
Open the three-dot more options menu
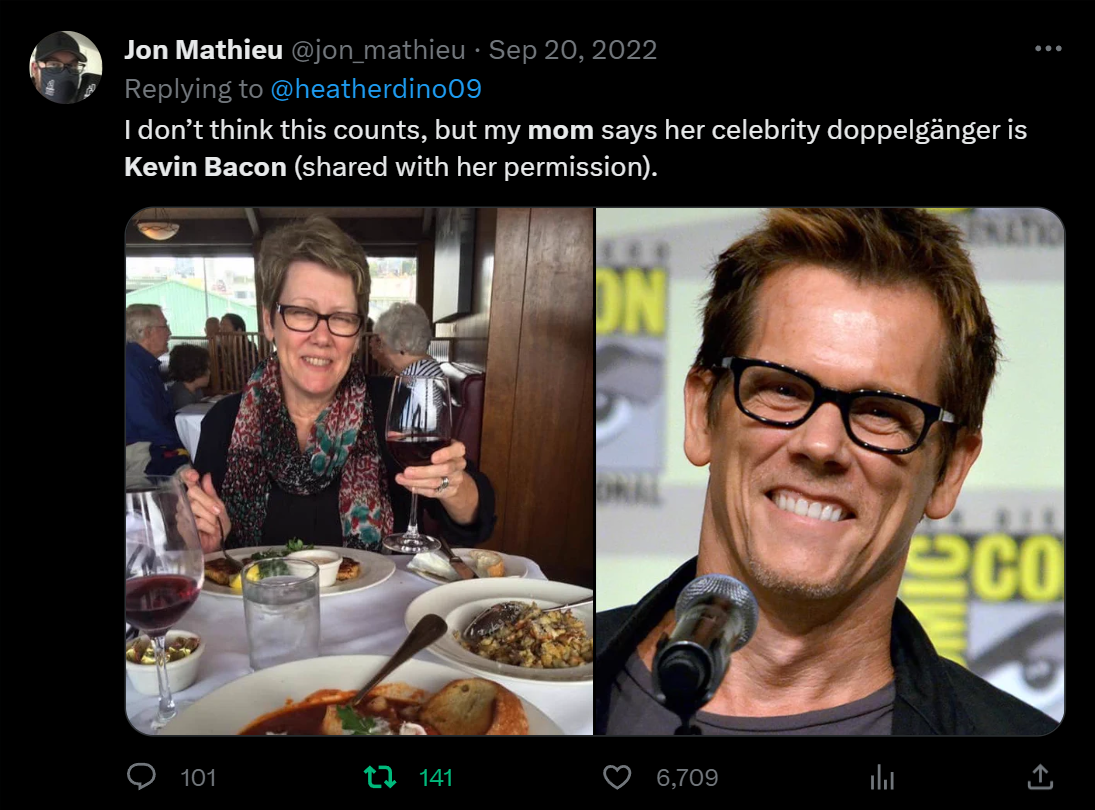[x=1048, y=48]
